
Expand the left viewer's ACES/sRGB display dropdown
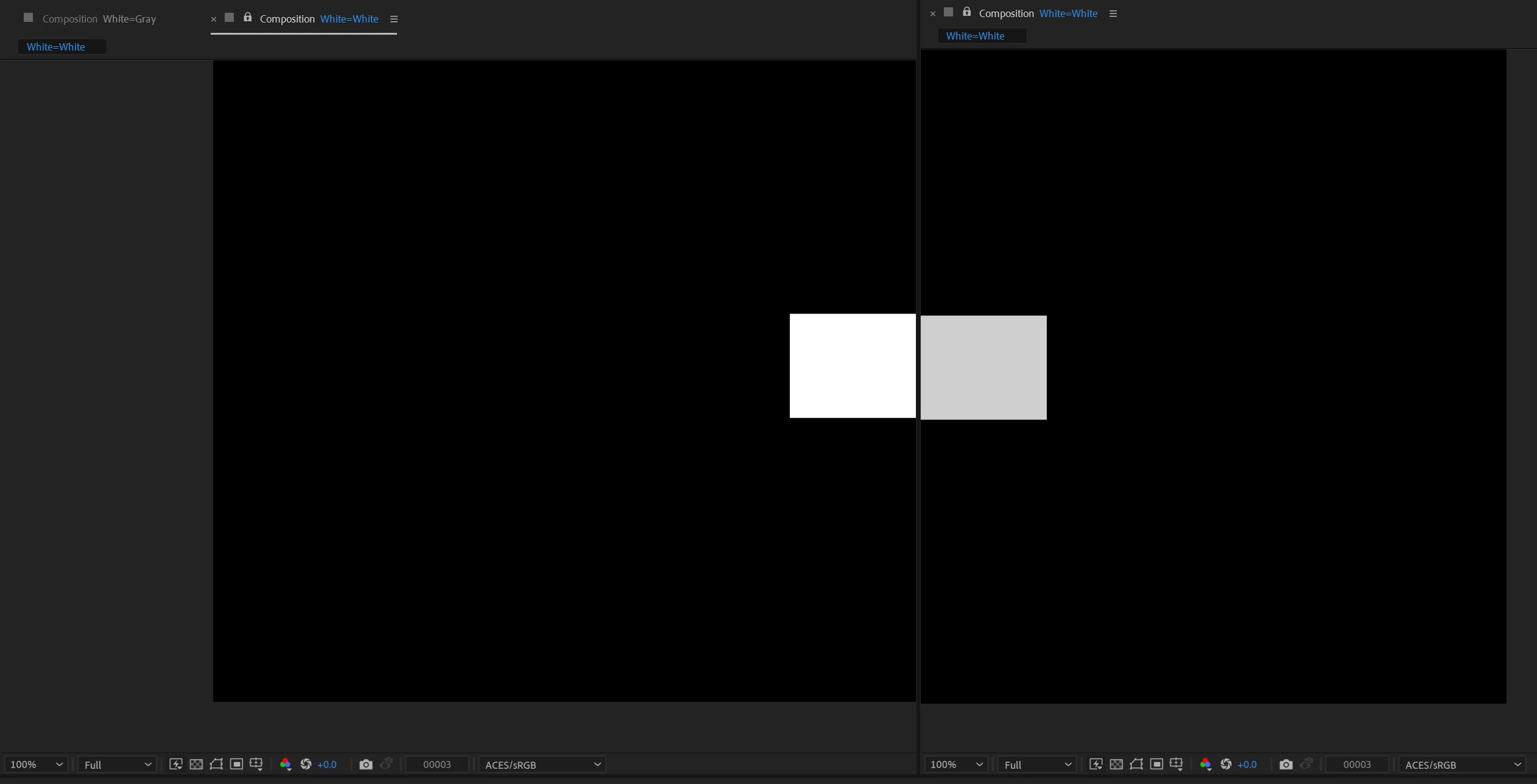(542, 765)
